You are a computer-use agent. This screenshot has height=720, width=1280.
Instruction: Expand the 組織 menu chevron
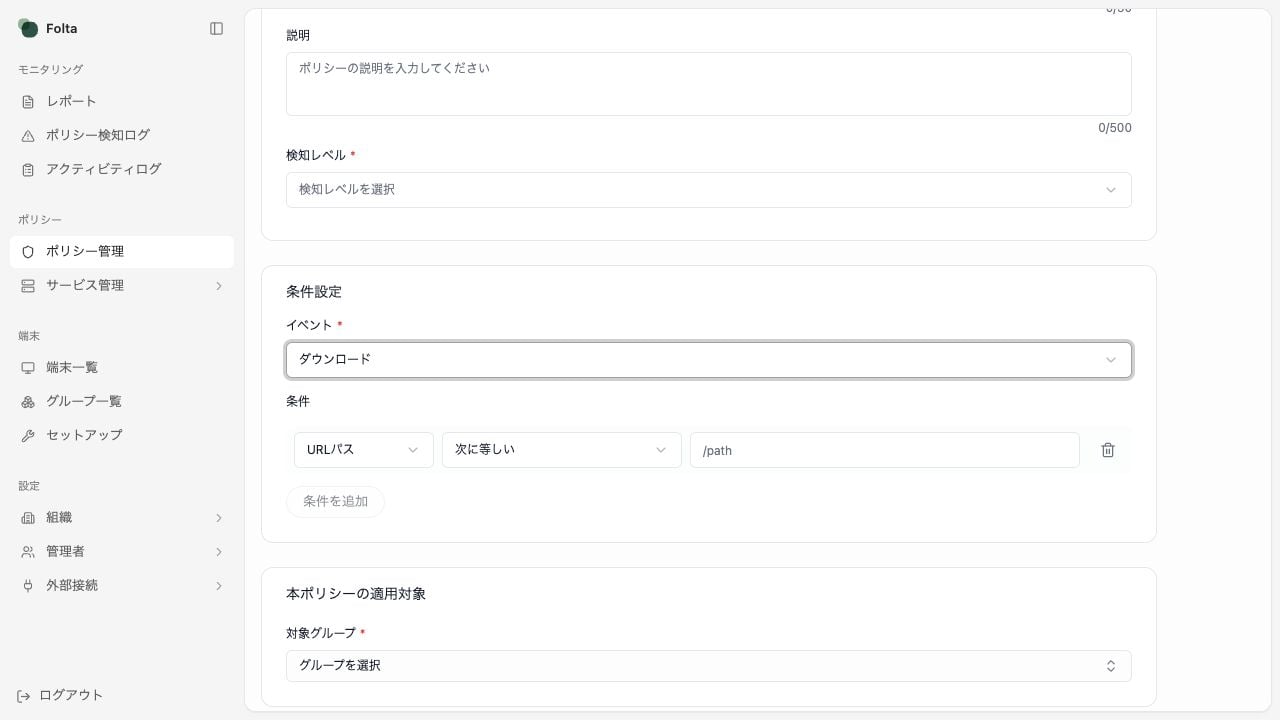[218, 518]
